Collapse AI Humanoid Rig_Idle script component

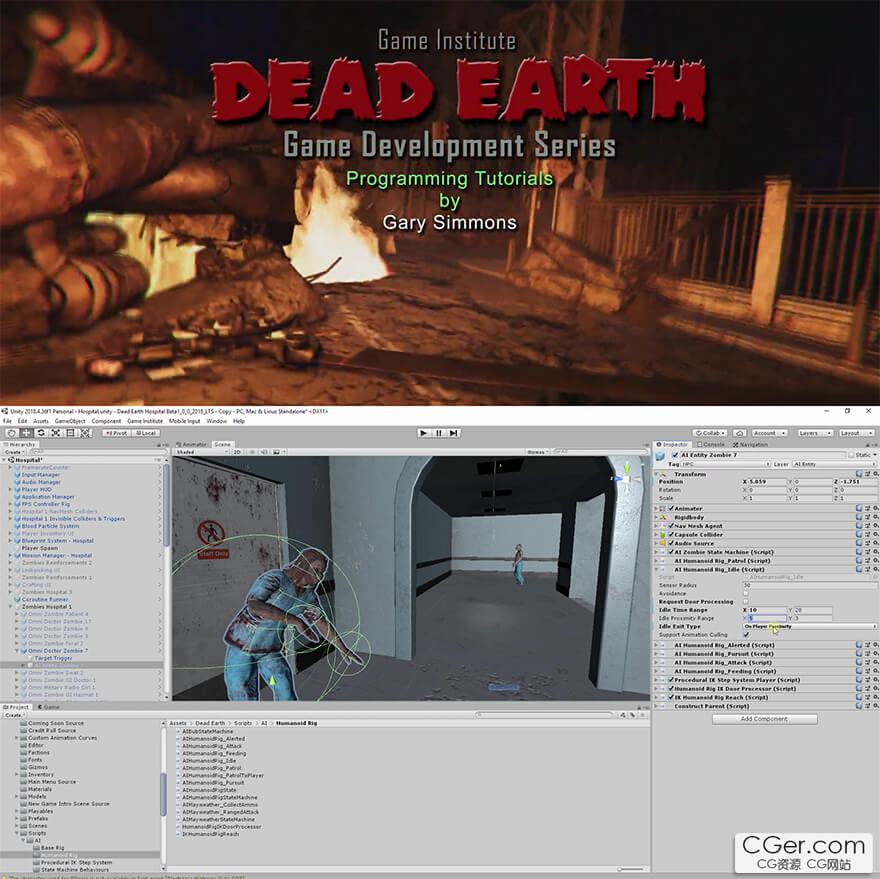656,569
